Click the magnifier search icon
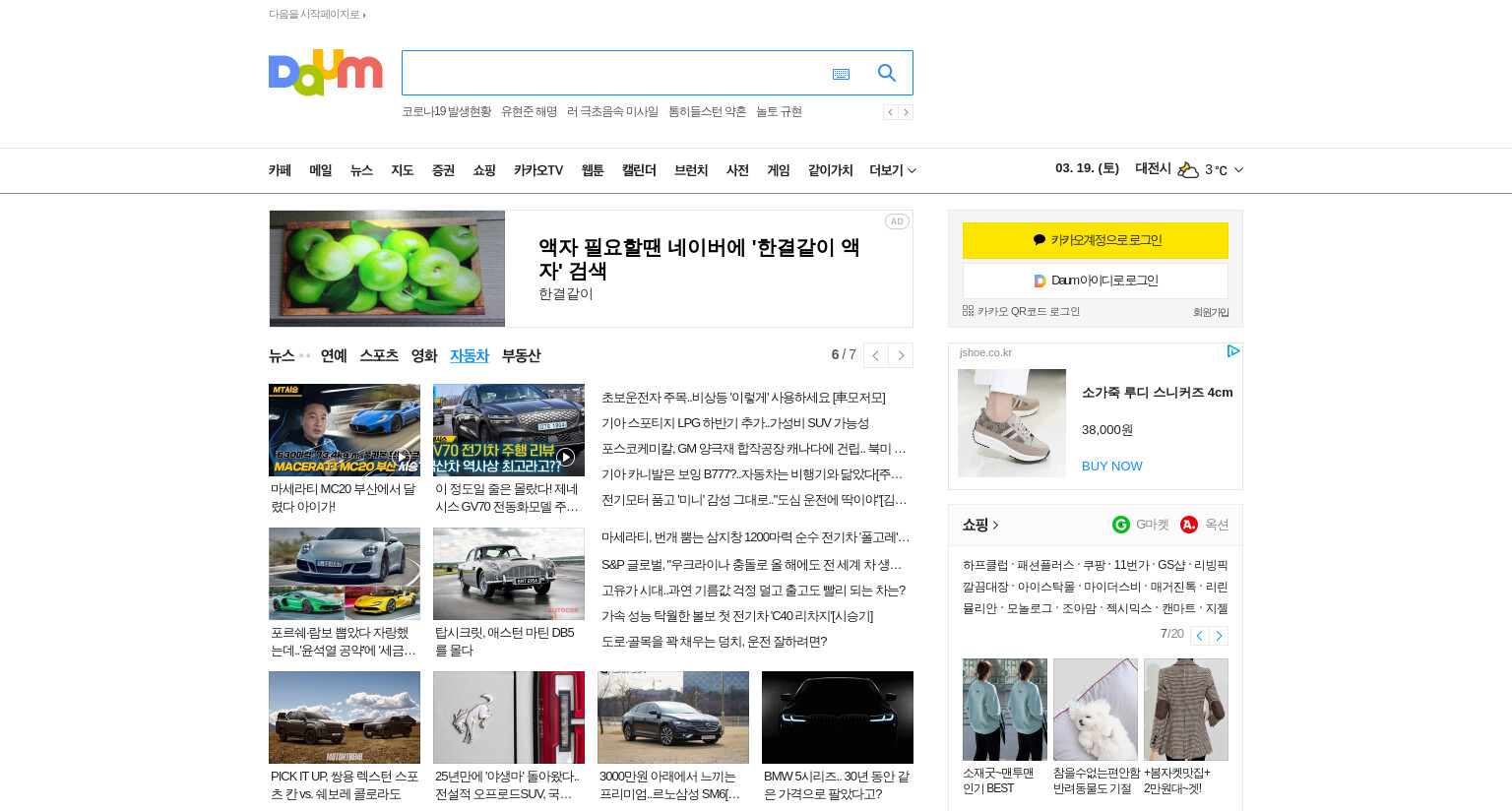 pyautogui.click(x=887, y=73)
